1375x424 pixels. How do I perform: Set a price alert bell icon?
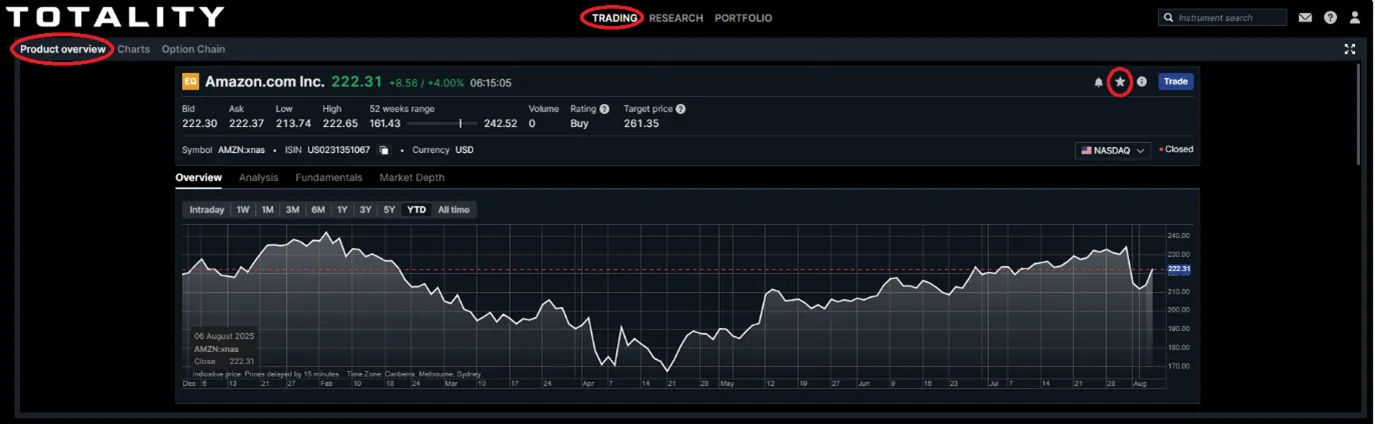pos(1098,82)
